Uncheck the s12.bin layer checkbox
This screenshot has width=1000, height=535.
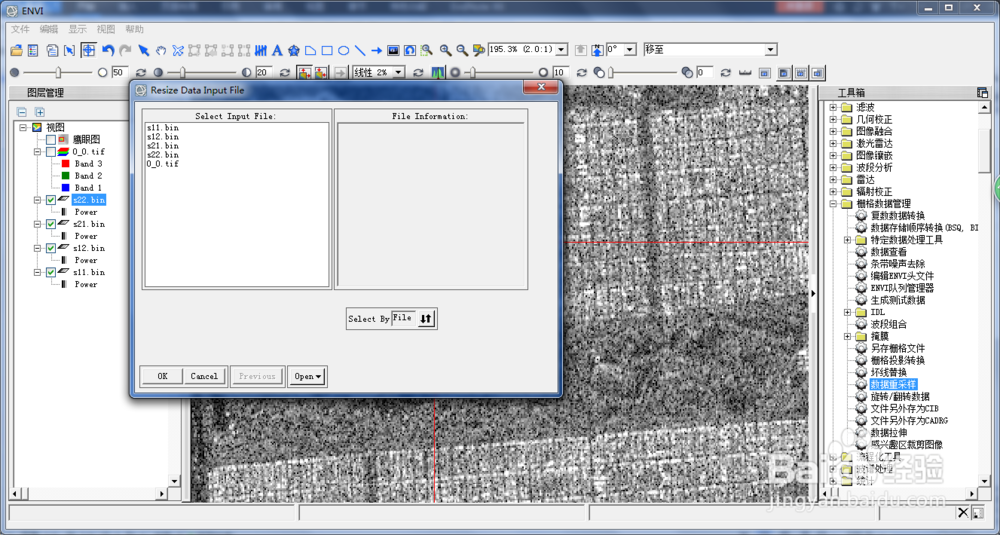point(51,248)
